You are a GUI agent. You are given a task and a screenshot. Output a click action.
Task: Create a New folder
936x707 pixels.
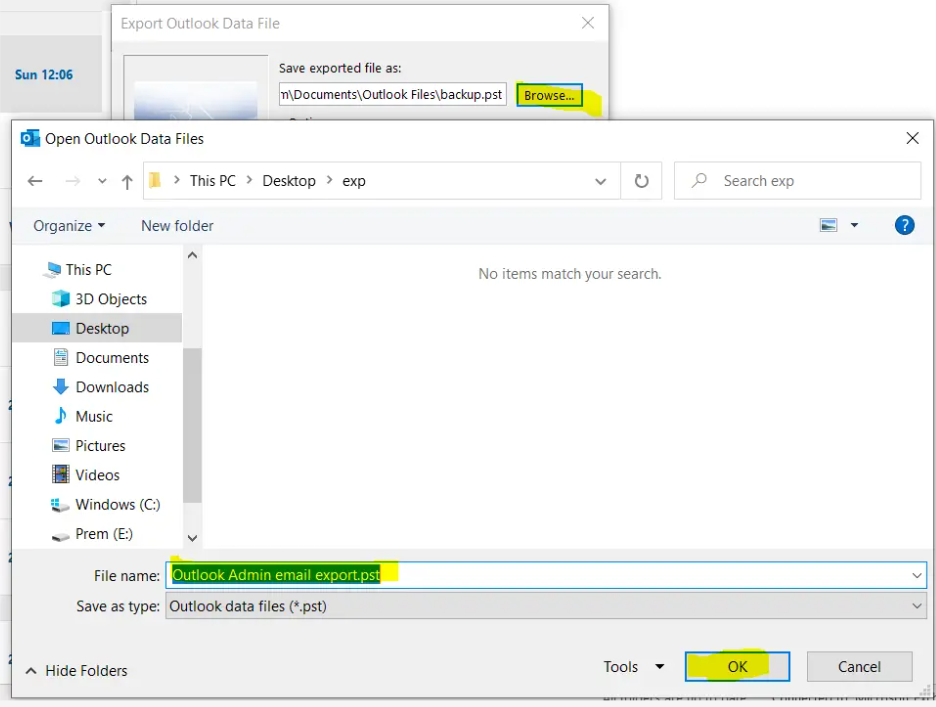tap(177, 226)
